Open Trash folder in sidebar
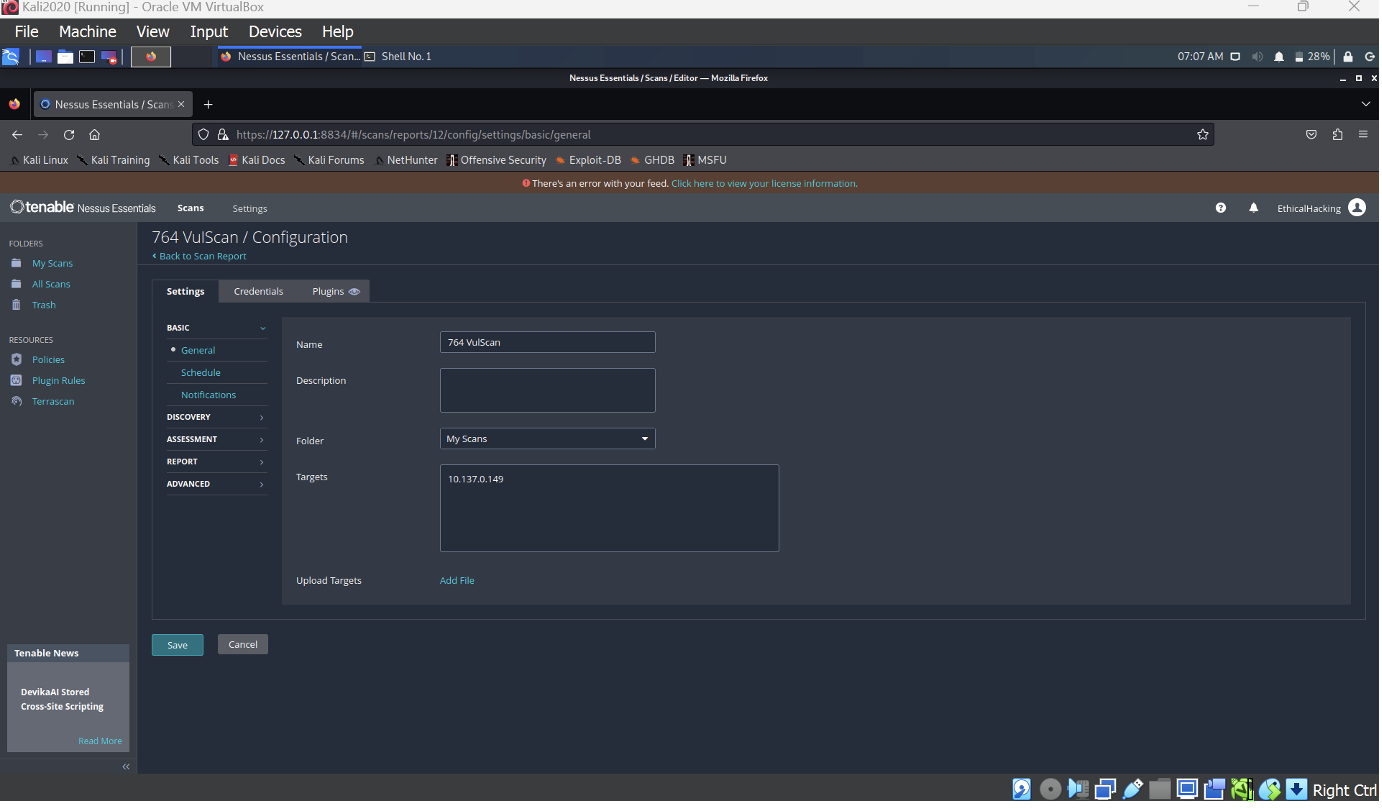The width and height of the screenshot is (1382, 808). 44,305
